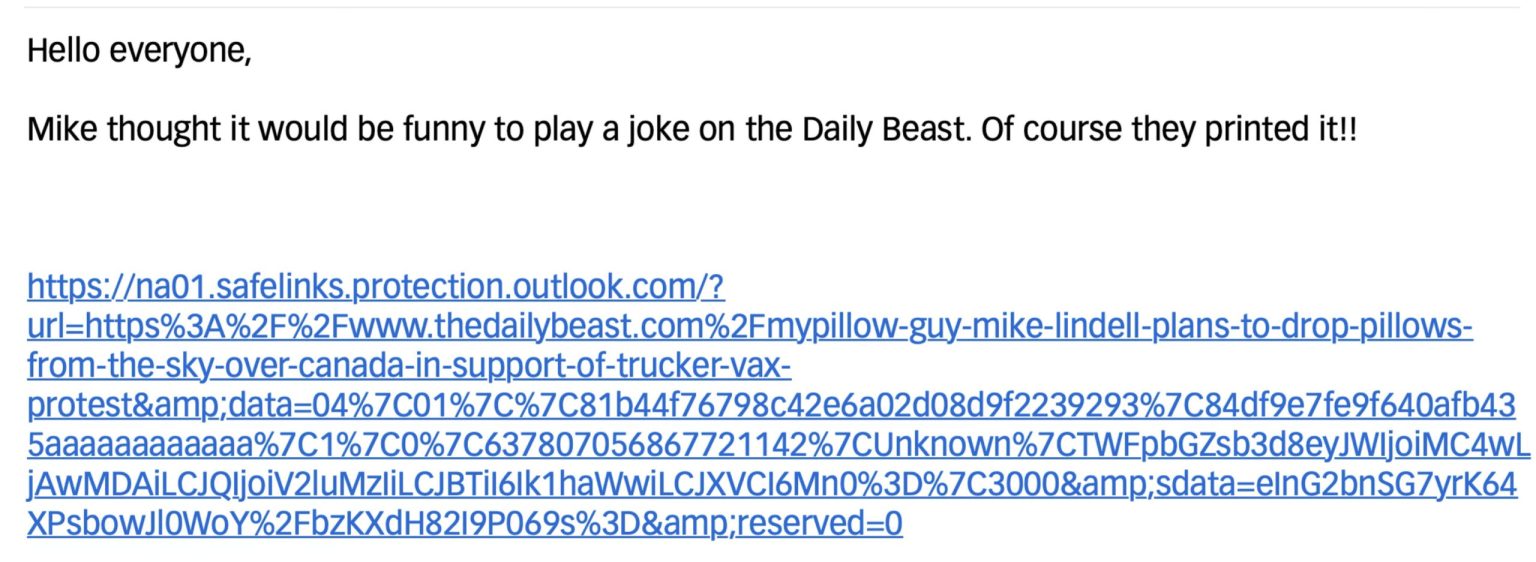Click the link line starting with "protest&amp;data"
The height and width of the screenshot is (562, 1536).
(x=770, y=406)
